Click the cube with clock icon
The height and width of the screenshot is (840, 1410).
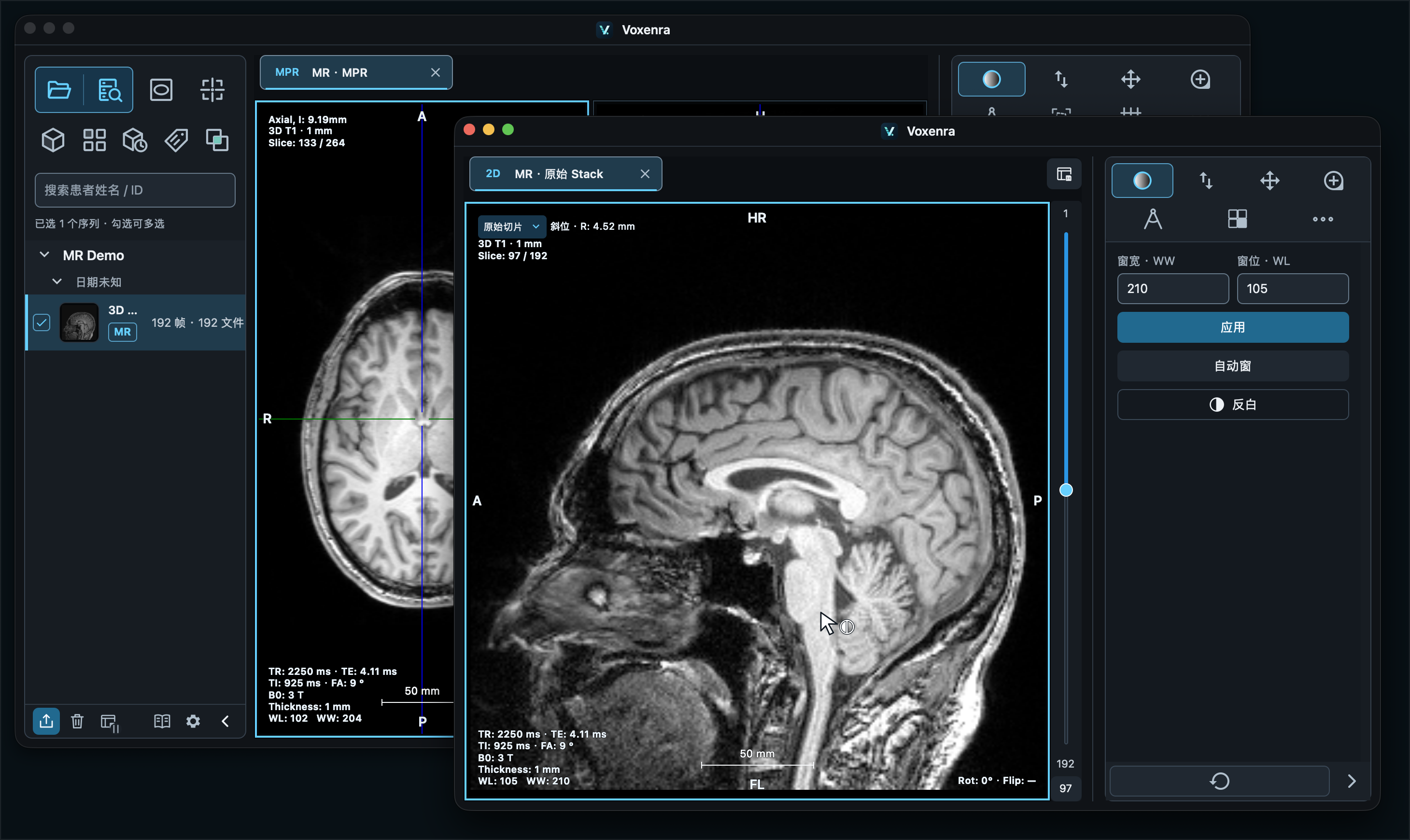(x=135, y=140)
